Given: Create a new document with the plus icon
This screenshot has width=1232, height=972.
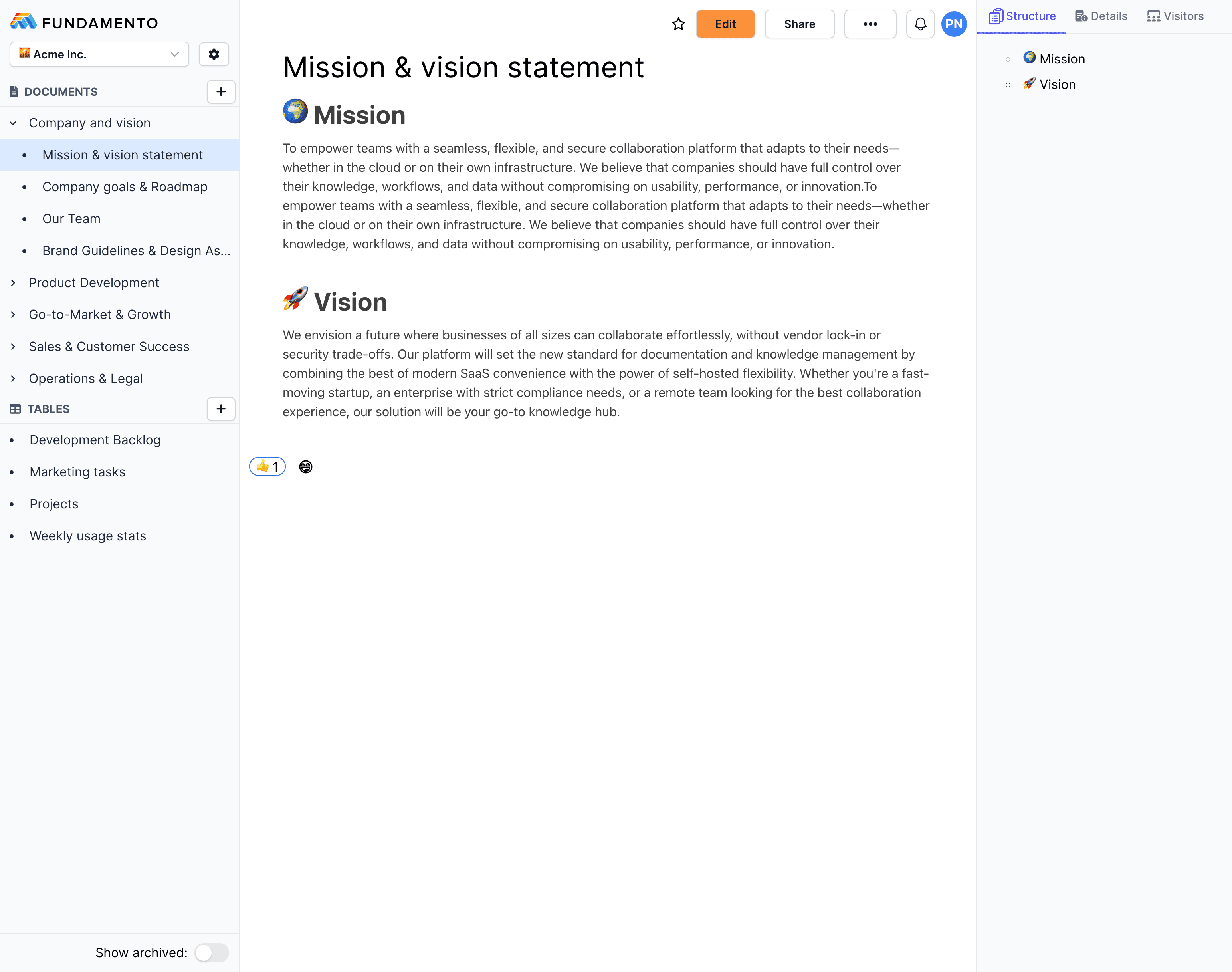Looking at the screenshot, I should pyautogui.click(x=221, y=91).
